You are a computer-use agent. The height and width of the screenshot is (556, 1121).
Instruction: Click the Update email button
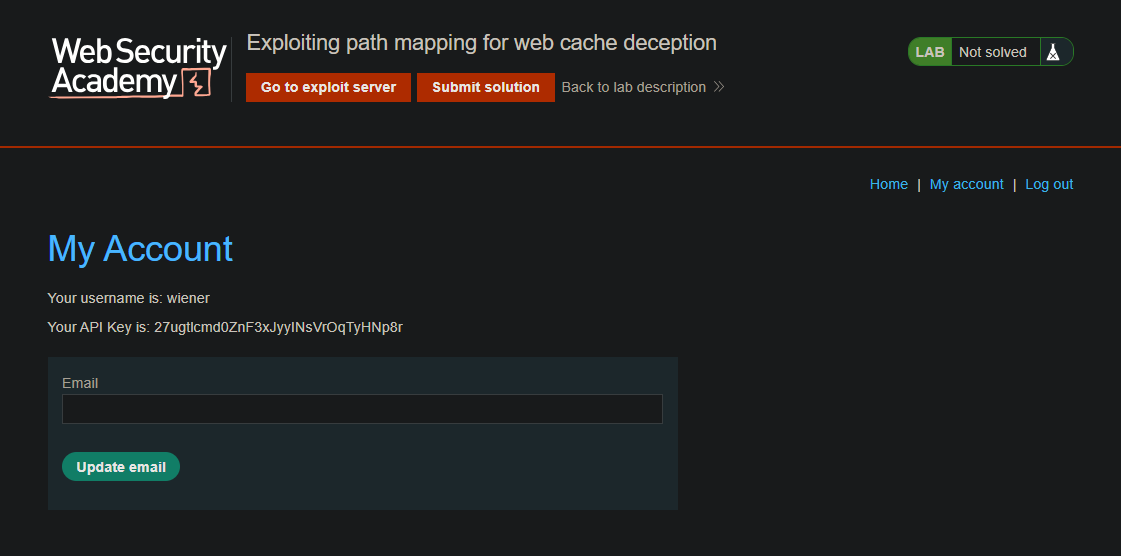click(121, 467)
